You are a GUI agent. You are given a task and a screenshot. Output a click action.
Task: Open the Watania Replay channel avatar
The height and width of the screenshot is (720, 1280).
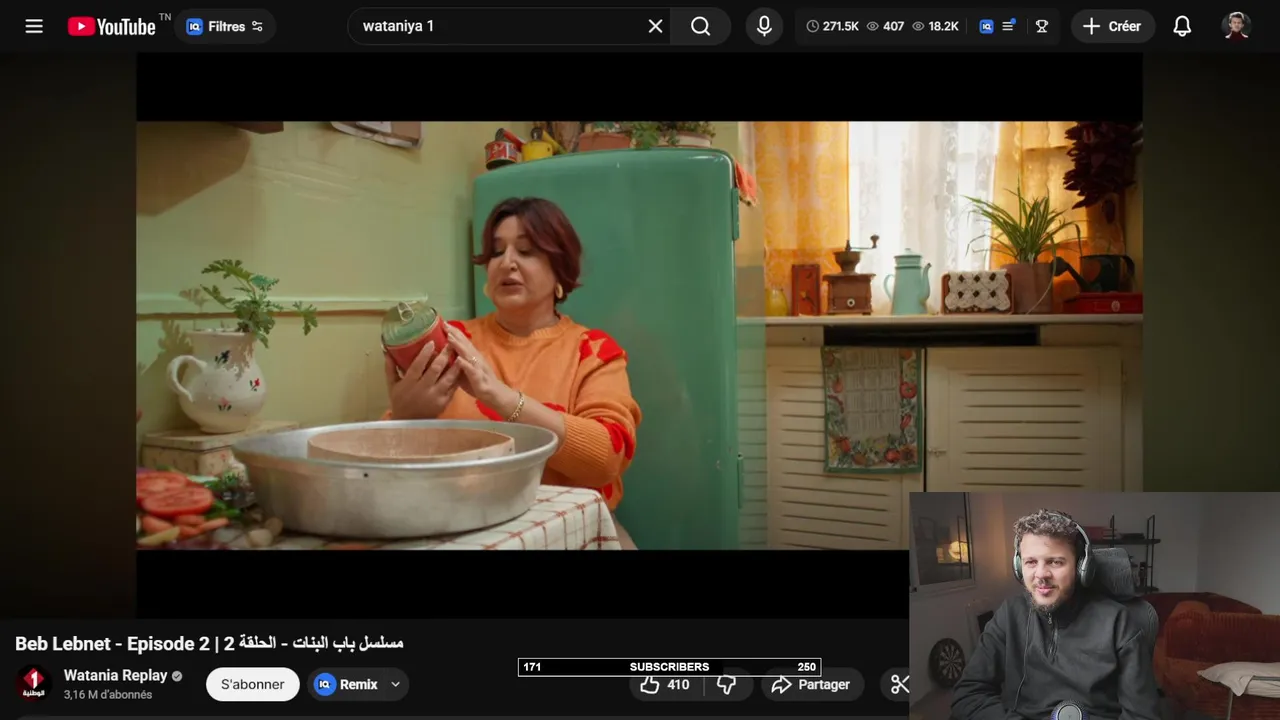(33, 684)
